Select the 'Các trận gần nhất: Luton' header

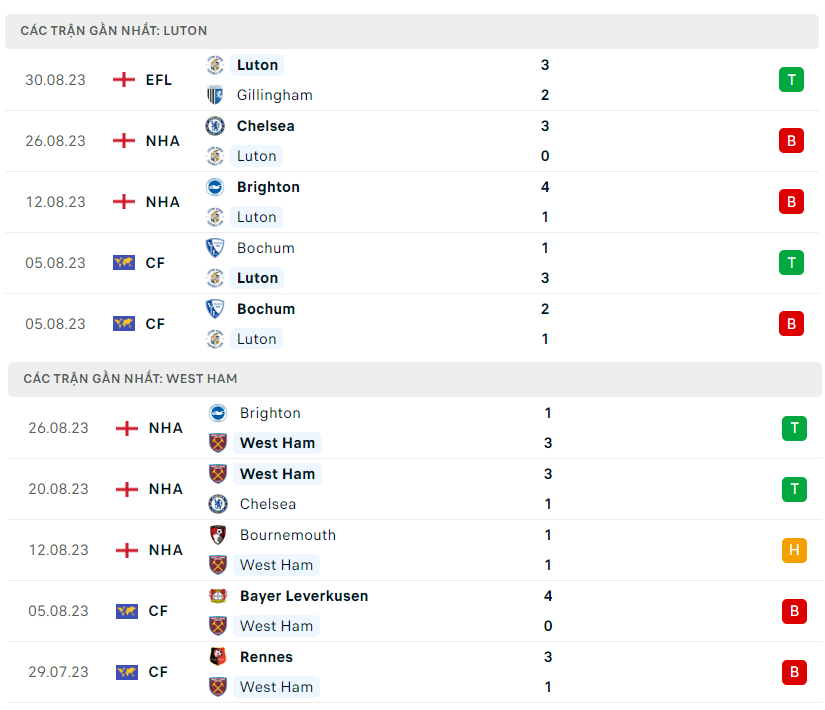(x=114, y=31)
